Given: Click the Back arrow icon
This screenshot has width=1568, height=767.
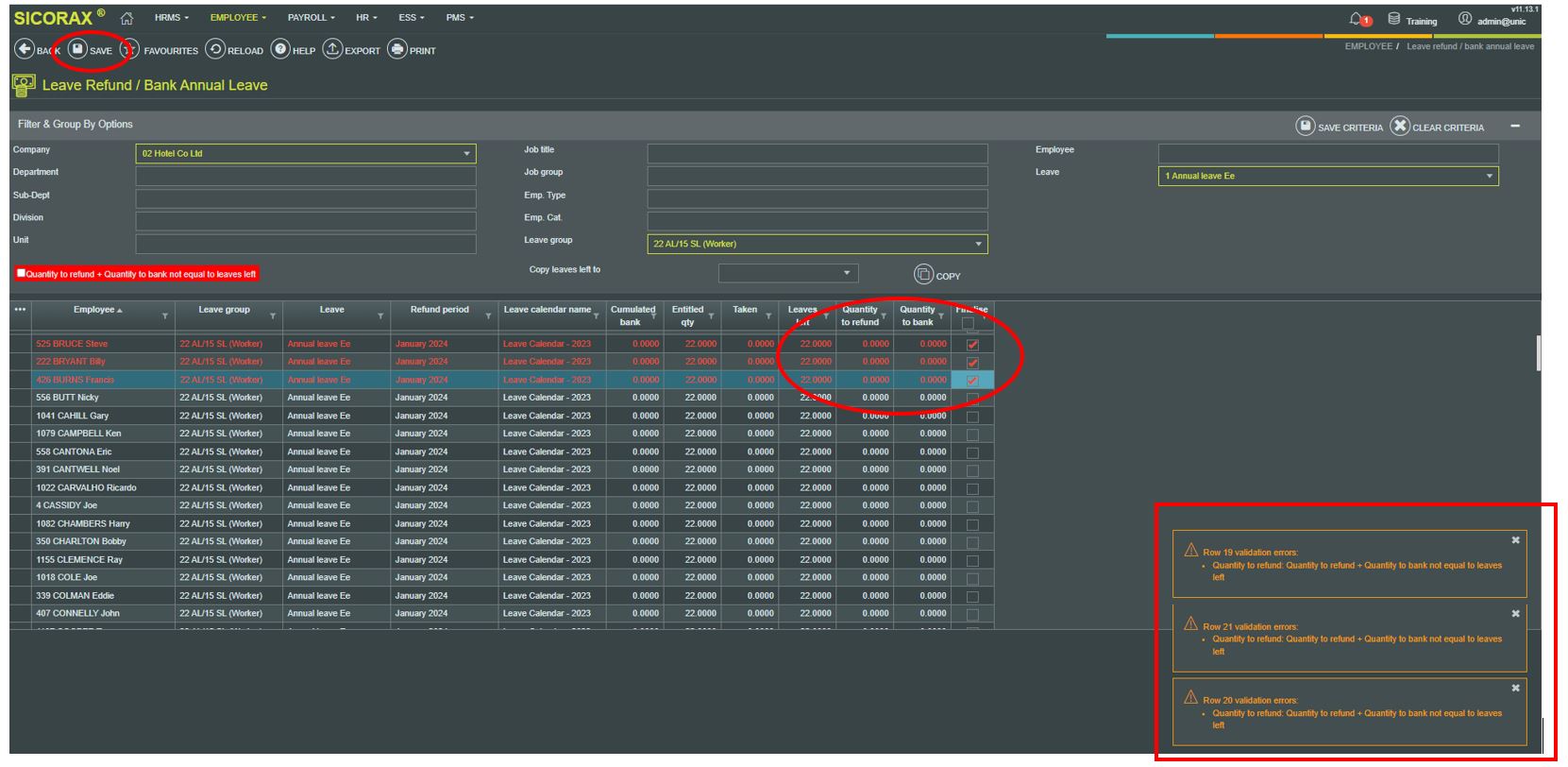Looking at the screenshot, I should click(25, 49).
